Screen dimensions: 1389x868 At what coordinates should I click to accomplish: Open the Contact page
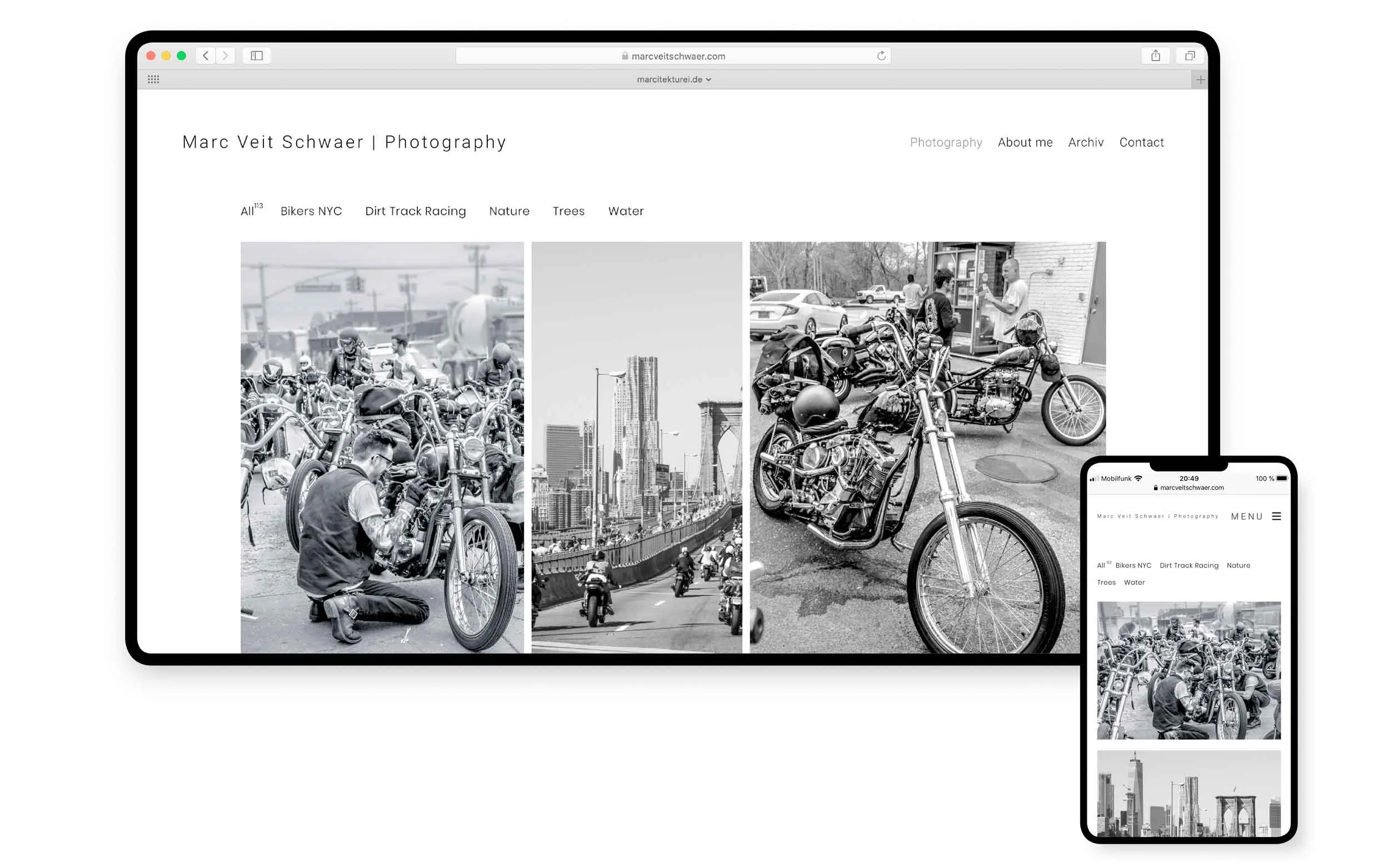(x=1141, y=142)
